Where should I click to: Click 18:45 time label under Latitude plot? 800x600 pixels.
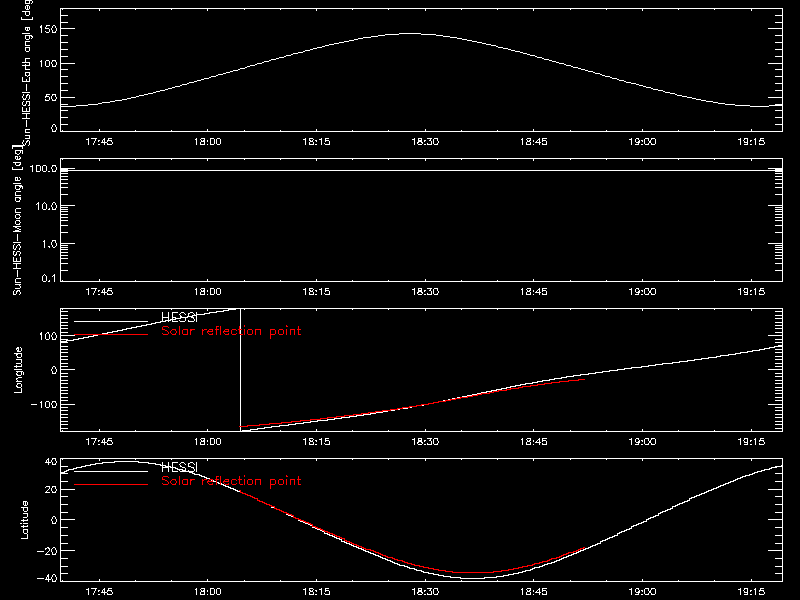[x=534, y=592]
